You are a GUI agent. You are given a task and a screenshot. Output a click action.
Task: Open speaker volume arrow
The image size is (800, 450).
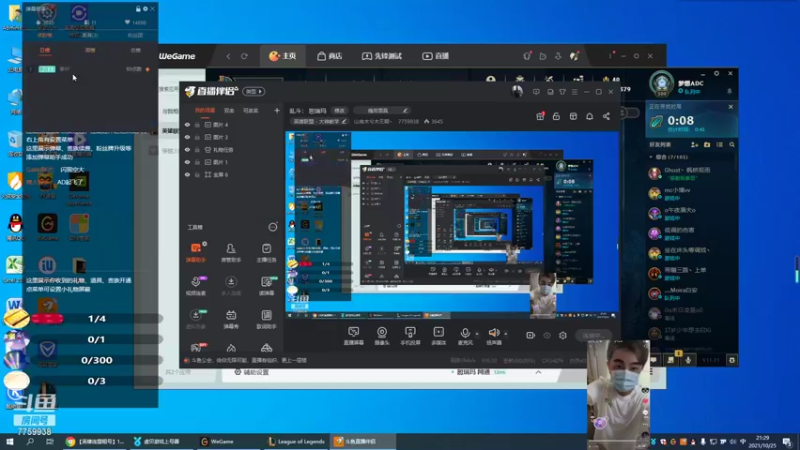click(506, 334)
